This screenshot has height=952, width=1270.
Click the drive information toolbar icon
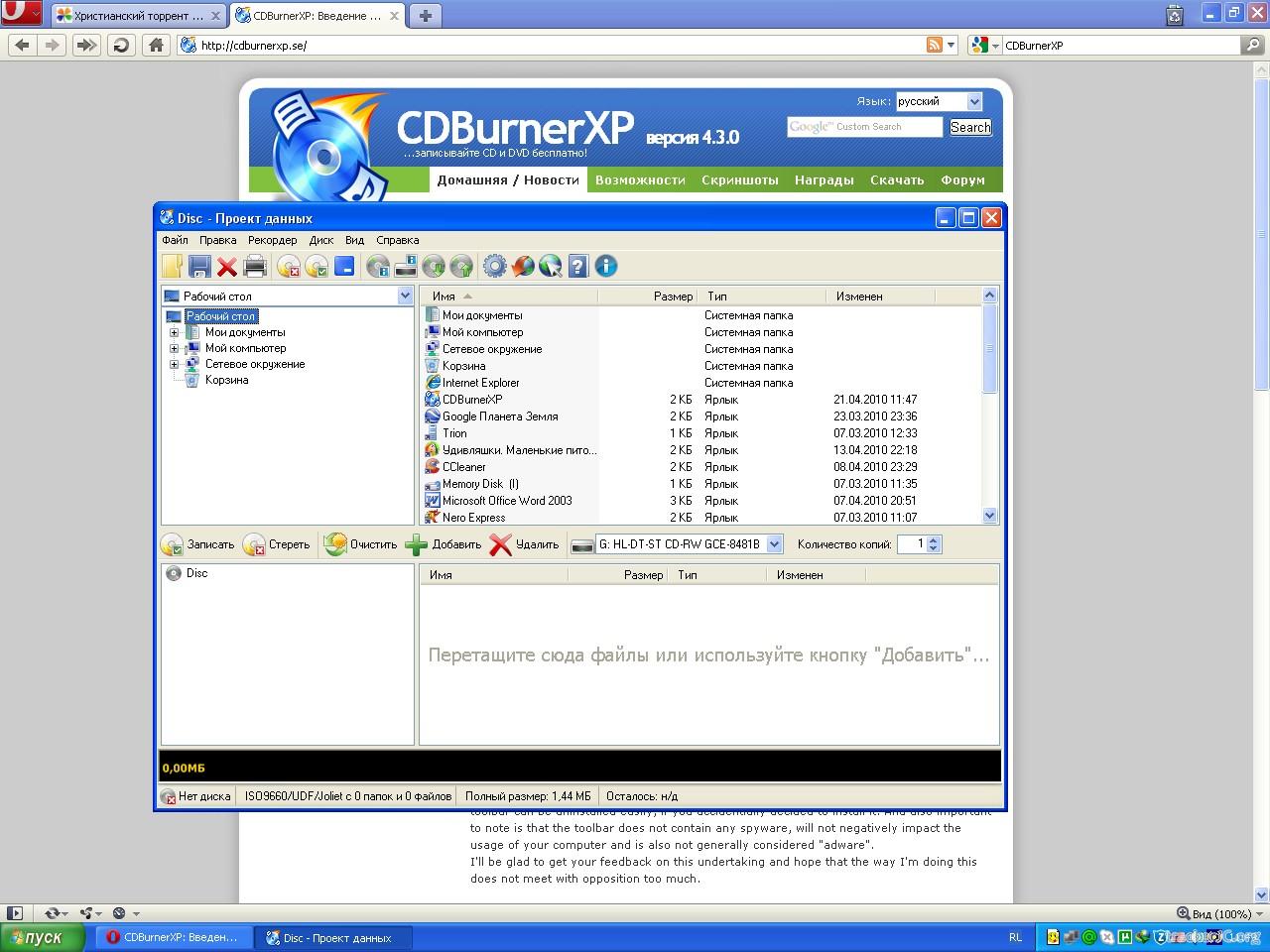click(406, 266)
